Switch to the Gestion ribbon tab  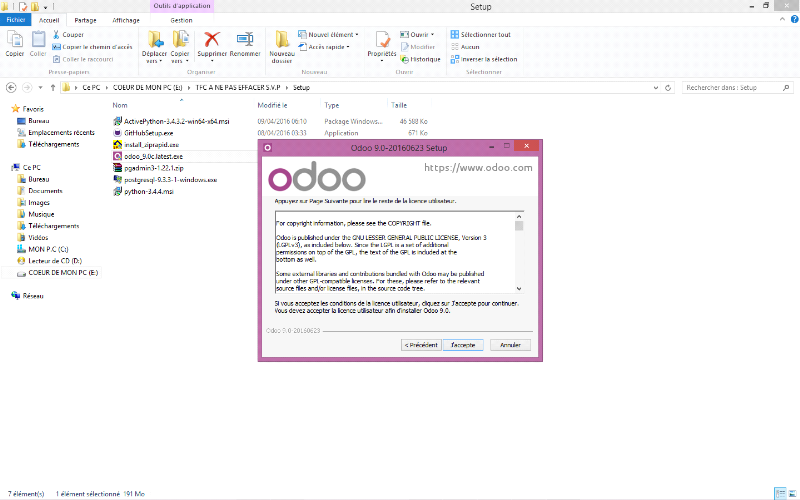pyautogui.click(x=181, y=20)
